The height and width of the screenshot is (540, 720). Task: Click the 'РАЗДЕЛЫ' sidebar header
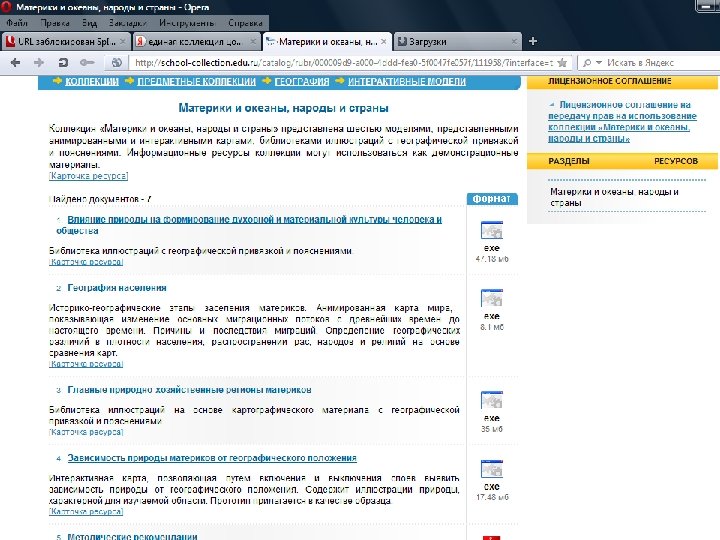[569, 161]
